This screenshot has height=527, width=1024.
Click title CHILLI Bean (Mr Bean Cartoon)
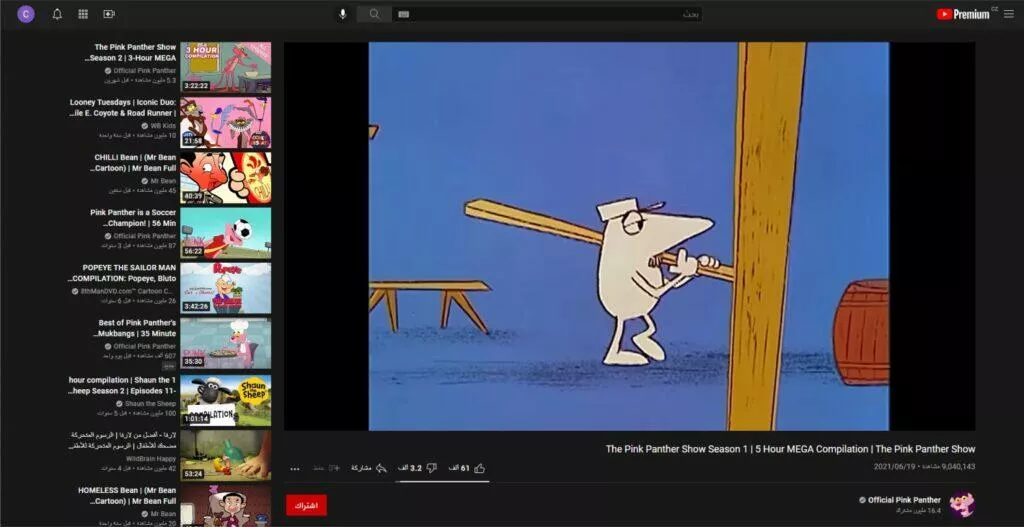133,163
